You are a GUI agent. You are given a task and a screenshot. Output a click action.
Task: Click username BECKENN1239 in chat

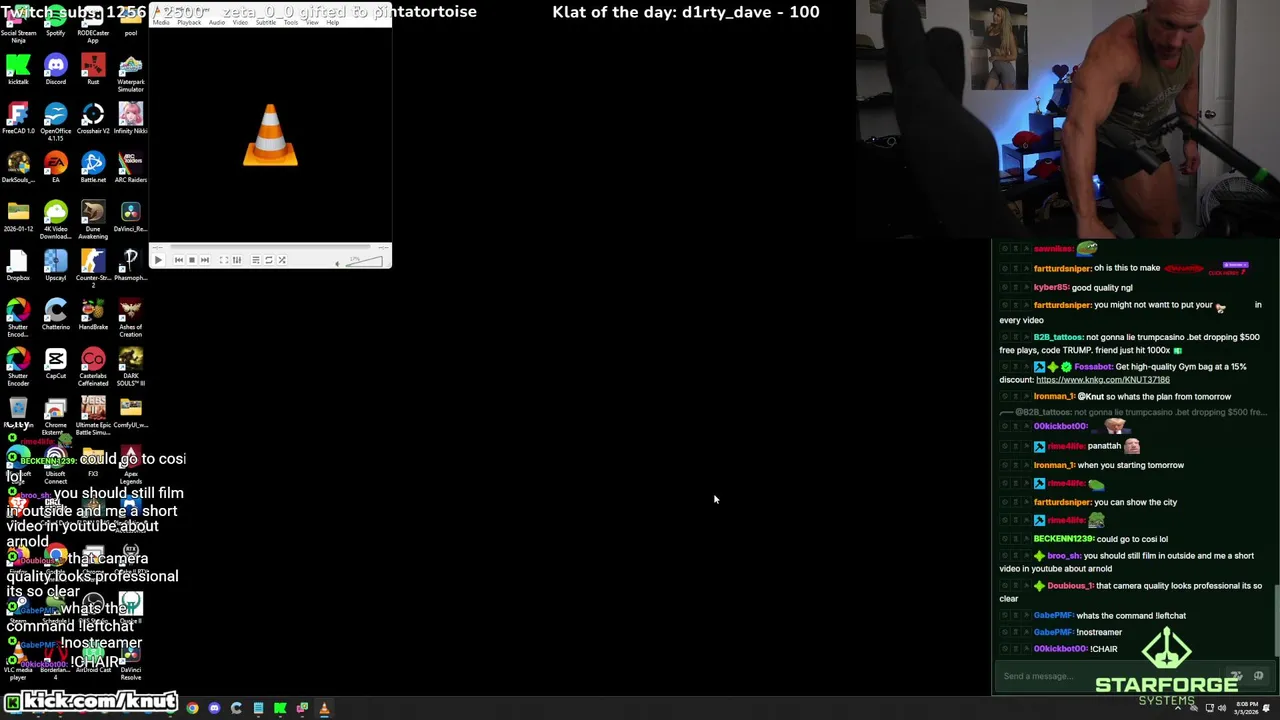click(1063, 539)
